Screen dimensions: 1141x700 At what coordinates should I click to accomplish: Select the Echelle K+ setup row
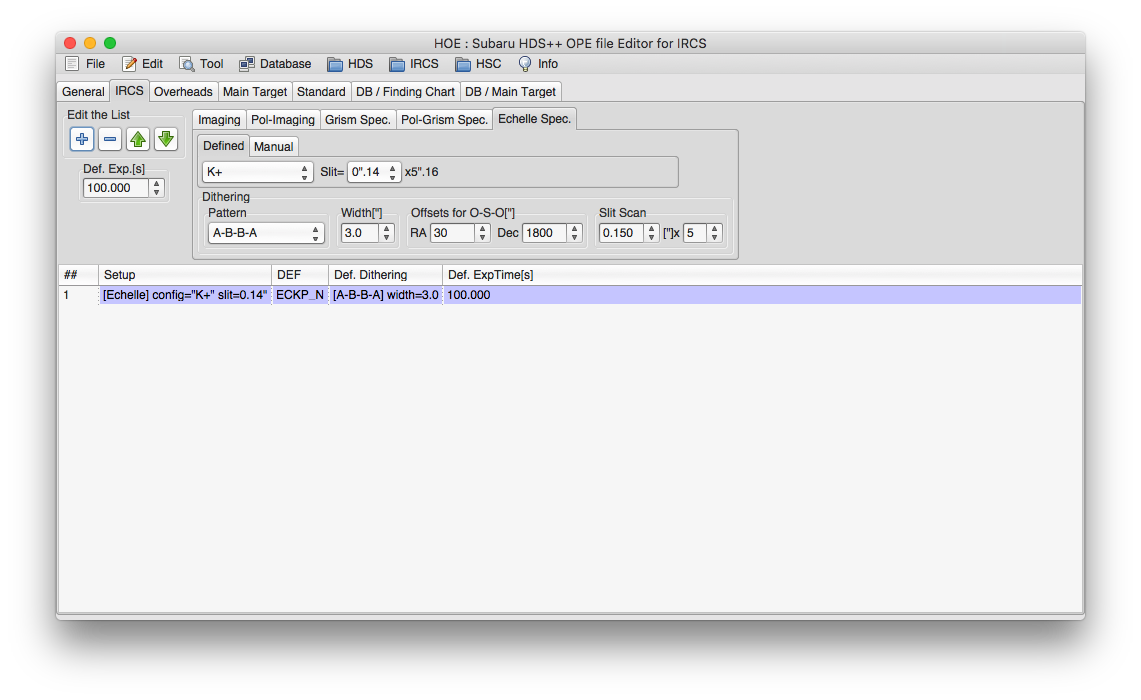click(x=185, y=295)
